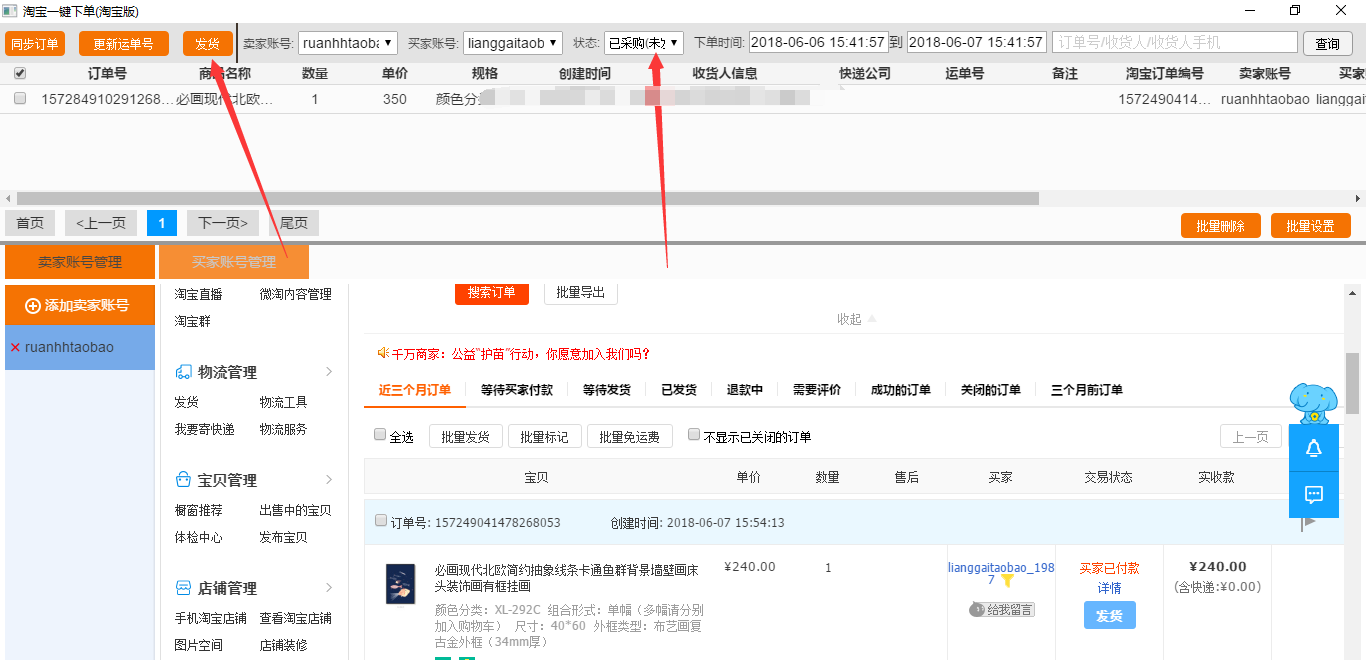
Task: Click the 同步订单 button
Action: point(35,44)
